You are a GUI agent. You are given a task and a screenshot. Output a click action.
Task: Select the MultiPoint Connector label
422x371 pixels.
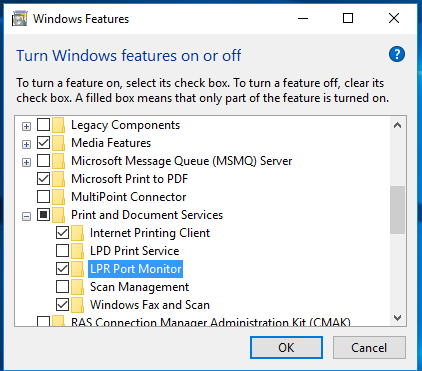pos(129,197)
